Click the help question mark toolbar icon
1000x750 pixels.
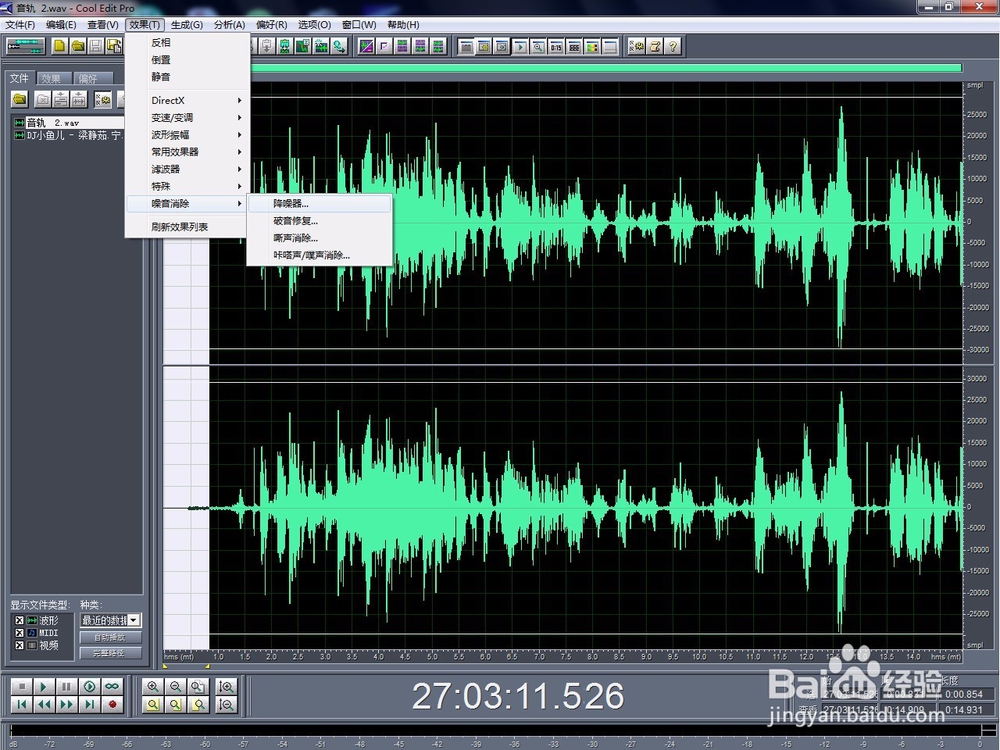coord(673,46)
